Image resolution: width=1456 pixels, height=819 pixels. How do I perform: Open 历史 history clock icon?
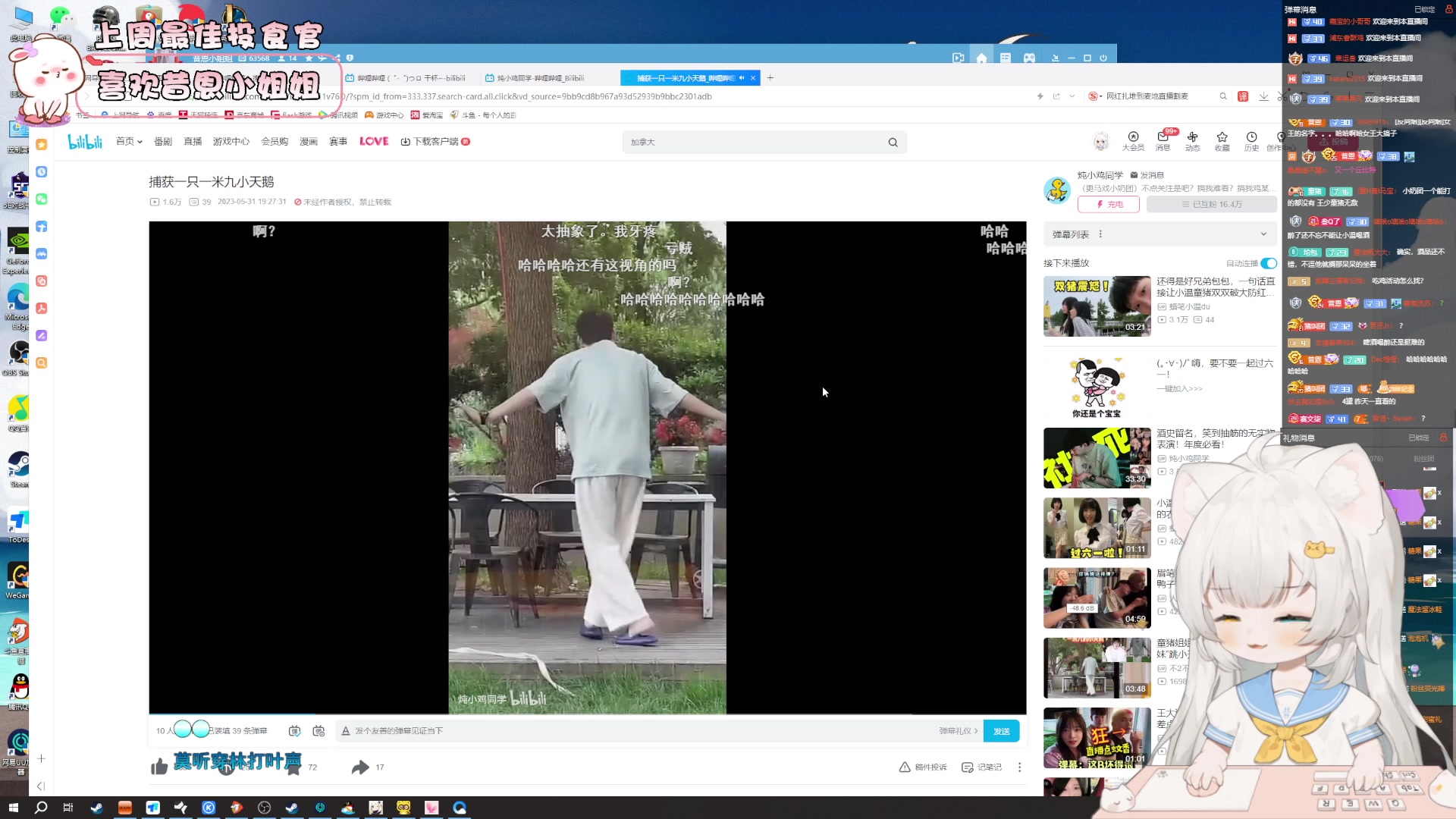coord(1251,138)
